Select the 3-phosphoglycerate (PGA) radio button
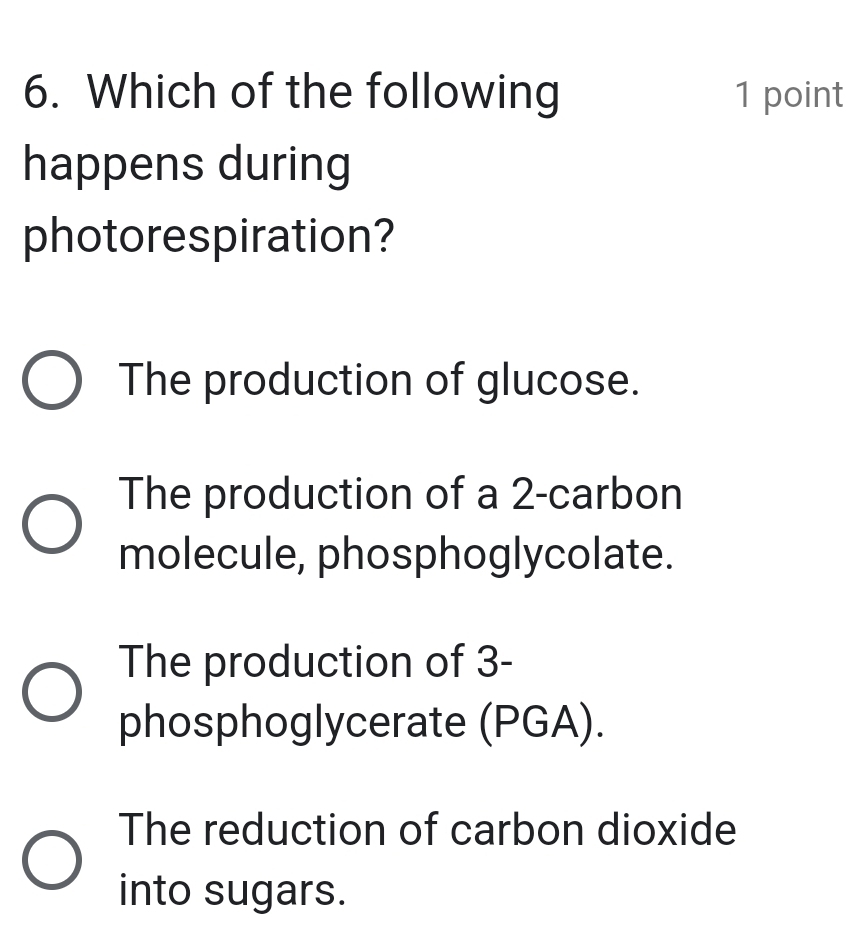855x936 pixels. point(52,692)
